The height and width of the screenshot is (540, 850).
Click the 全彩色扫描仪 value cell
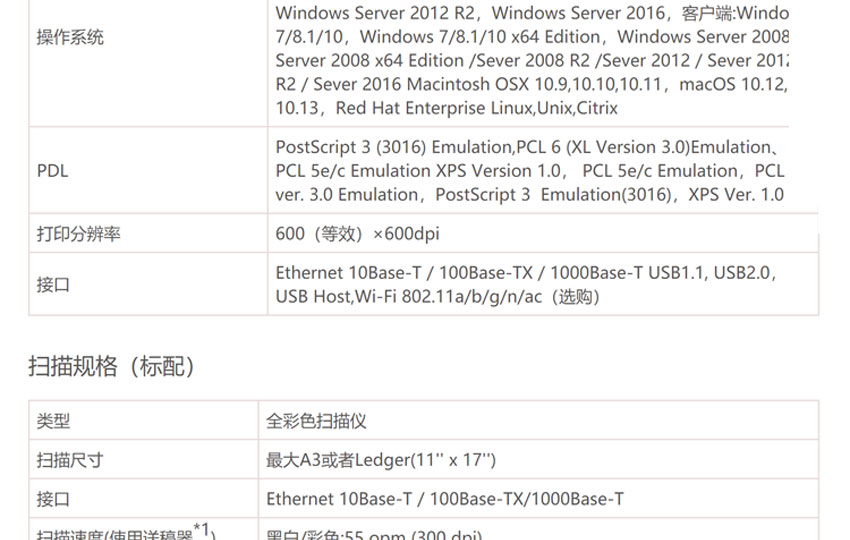[316, 421]
